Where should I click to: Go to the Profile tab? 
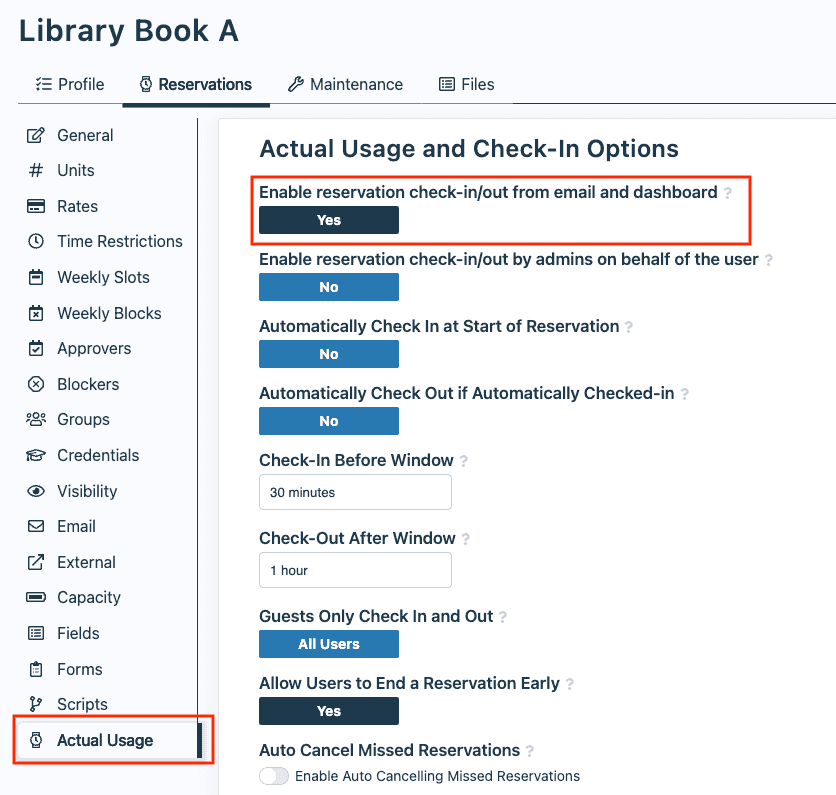click(69, 84)
